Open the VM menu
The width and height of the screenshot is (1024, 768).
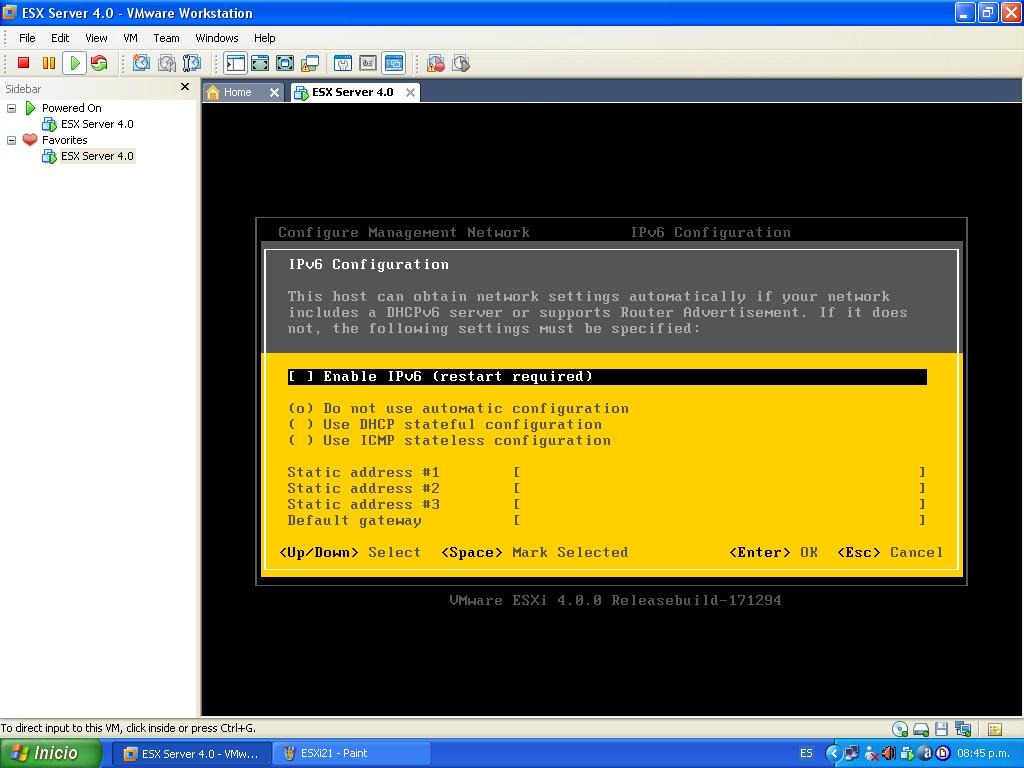(x=130, y=38)
